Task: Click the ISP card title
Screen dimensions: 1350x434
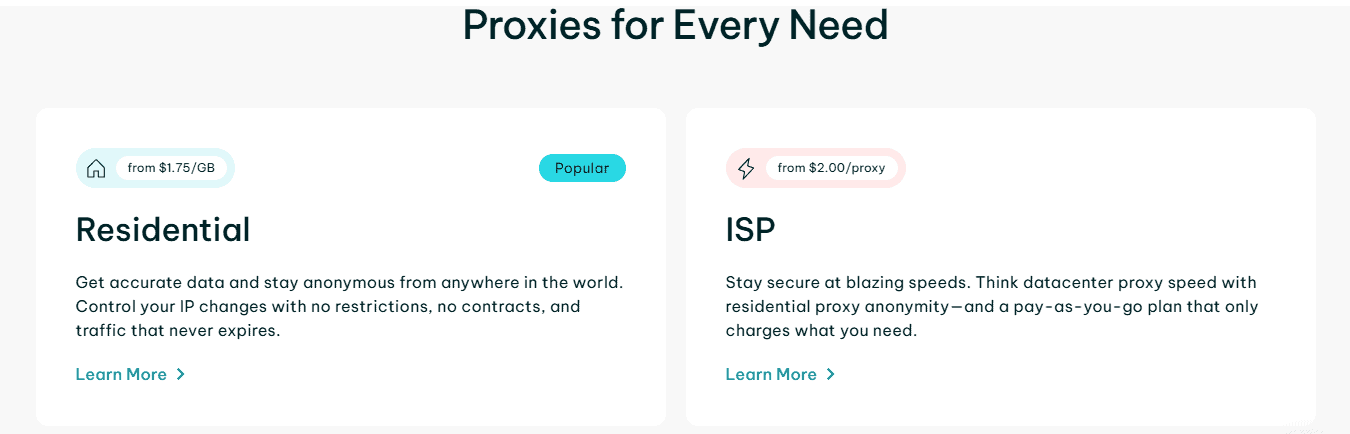Action: coord(751,229)
